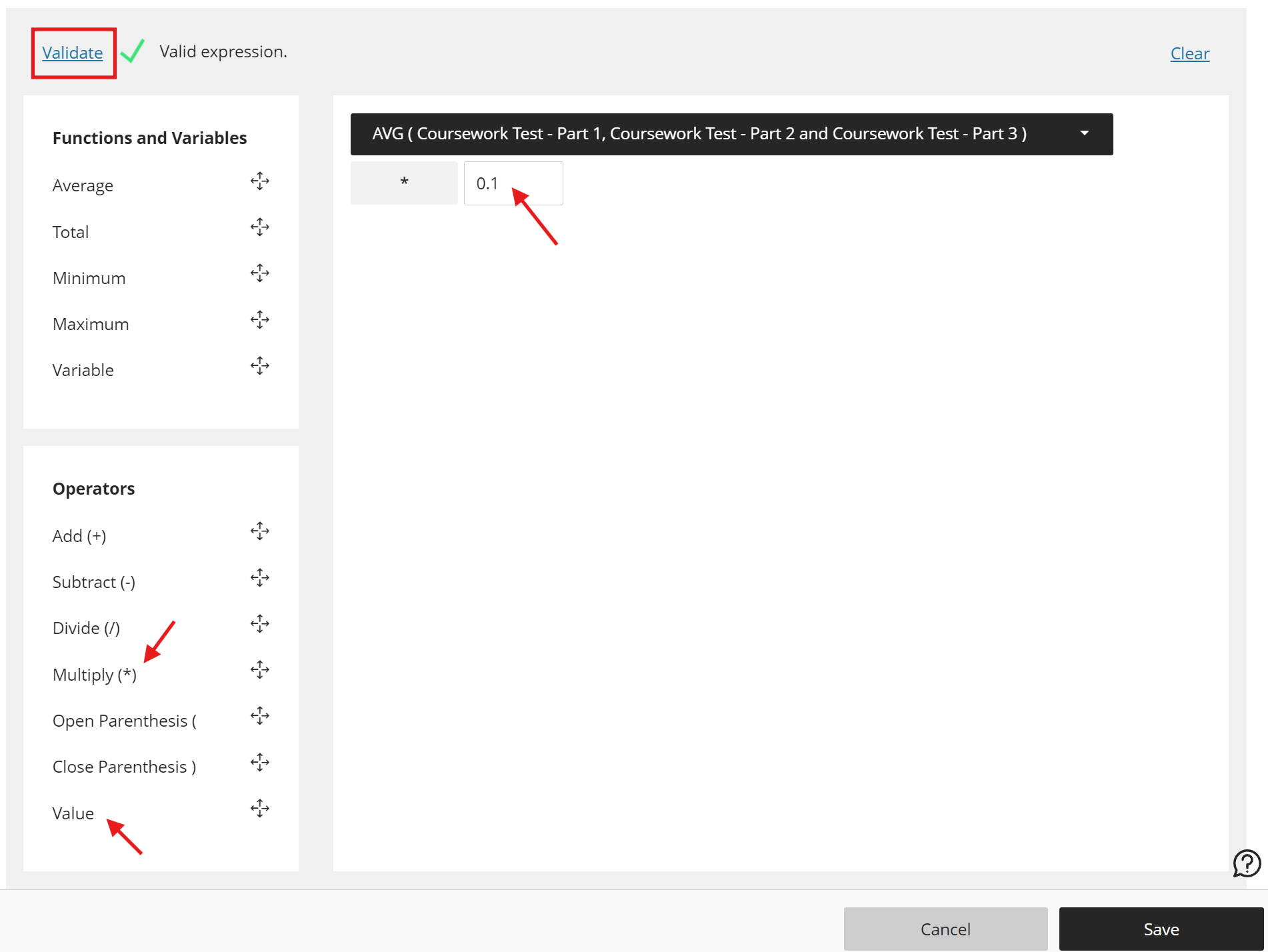
Task: Select the AVG Coursework Test function block
Action: point(731,134)
